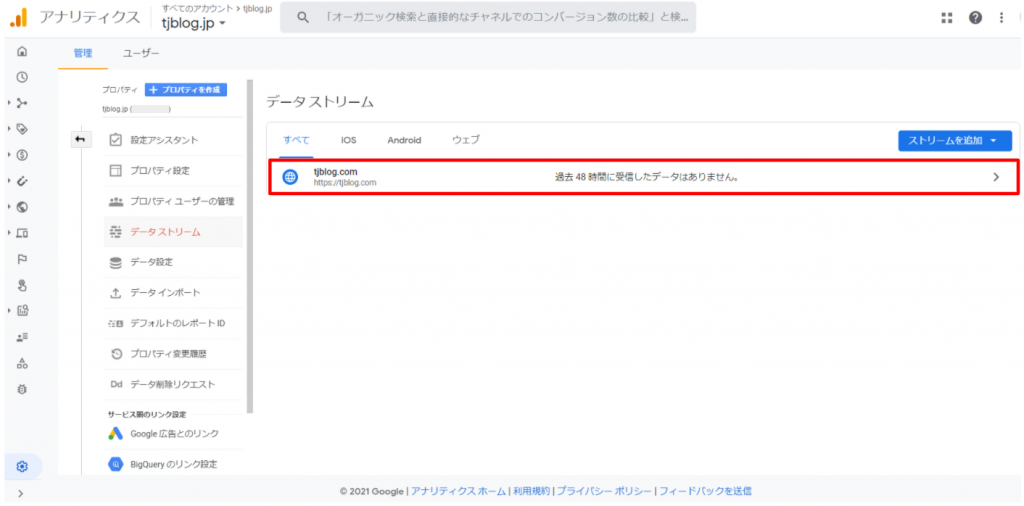The width and height of the screenshot is (1024, 506).
Task: Follow the アナリティクス ホーム footer link
Action: tap(458, 491)
